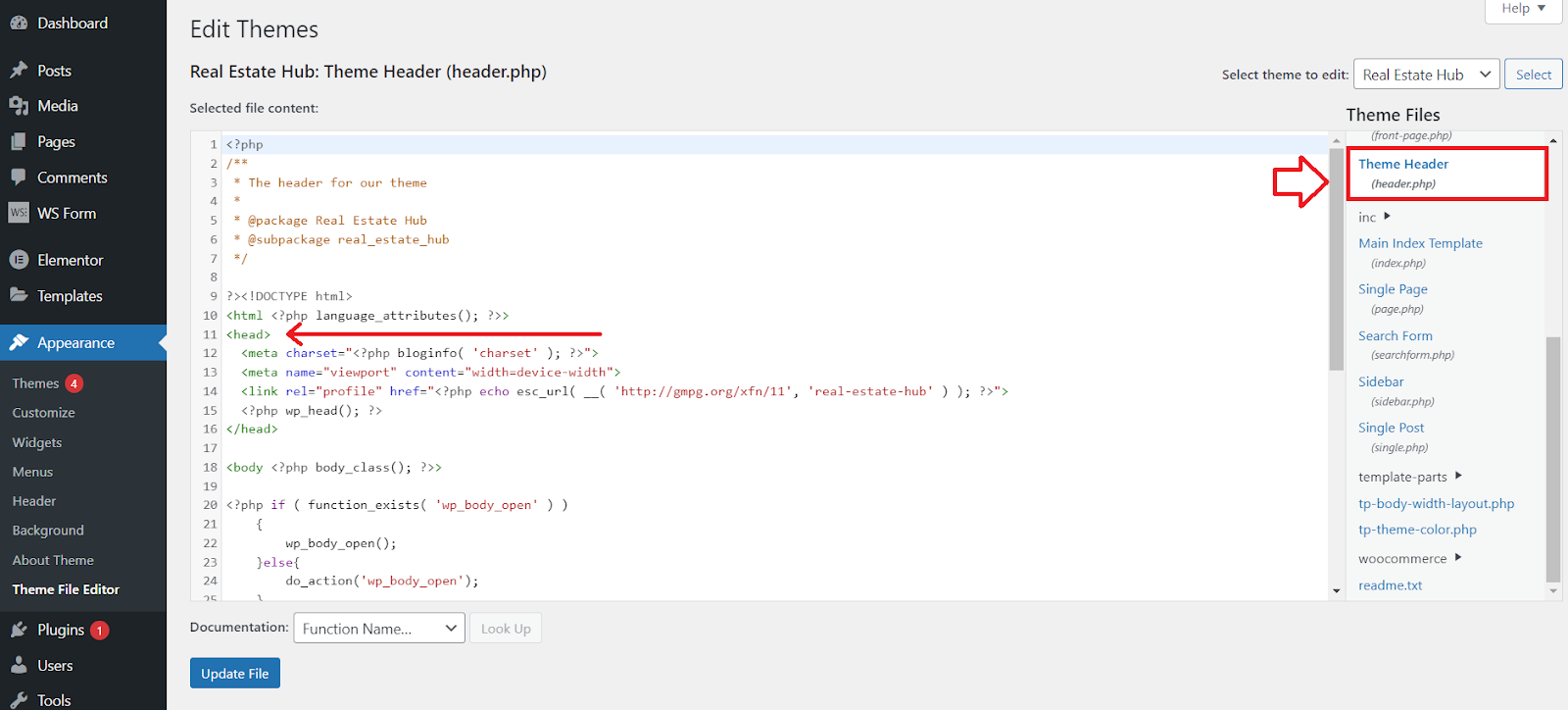Click the wp_head() code line
This screenshot has width=1568, height=710.
click(312, 411)
